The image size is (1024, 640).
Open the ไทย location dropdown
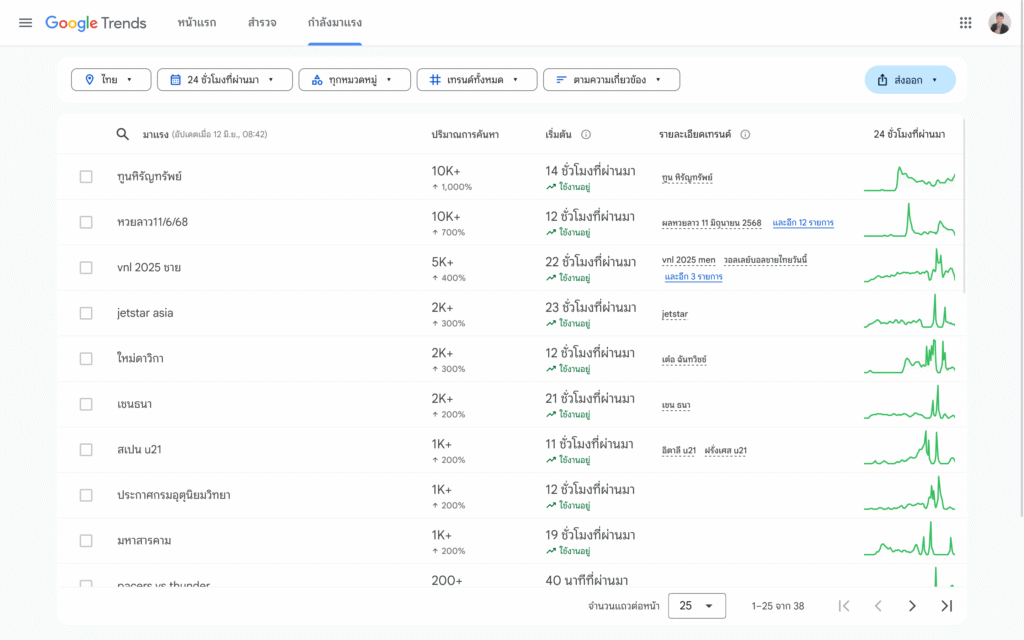click(x=111, y=80)
